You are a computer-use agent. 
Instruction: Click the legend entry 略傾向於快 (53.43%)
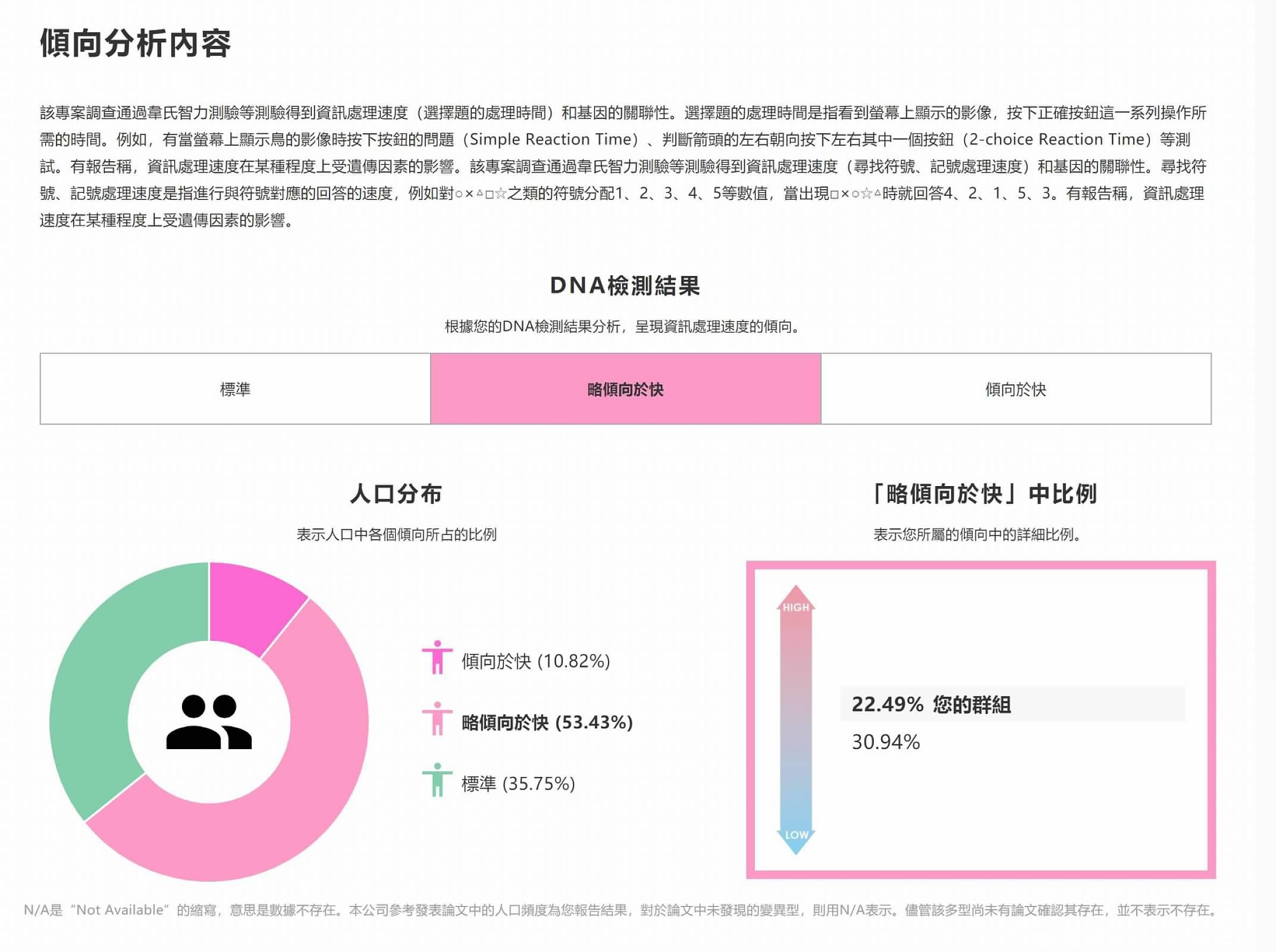point(547,722)
